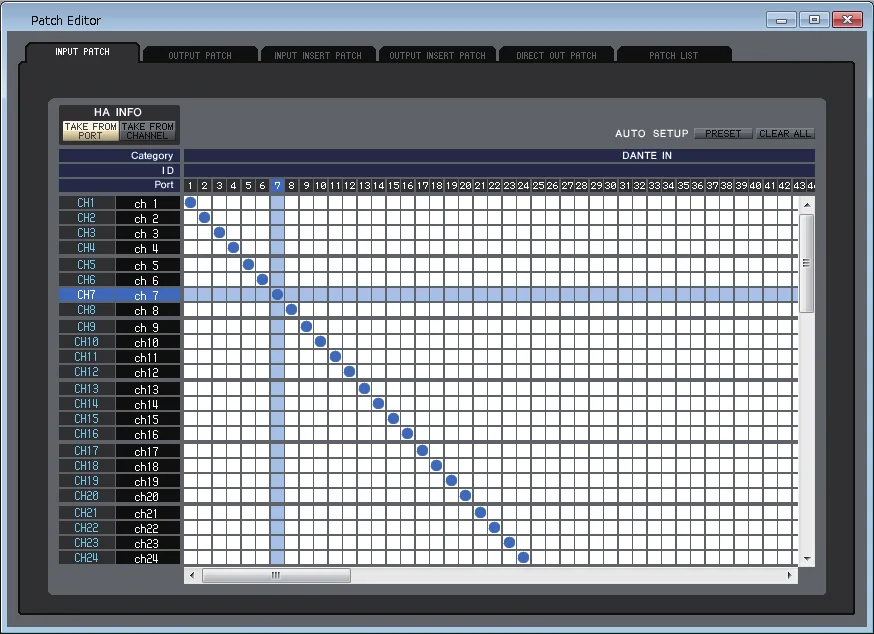Click the vertical scrollbar thumb
The image size is (874, 634).
click(807, 263)
